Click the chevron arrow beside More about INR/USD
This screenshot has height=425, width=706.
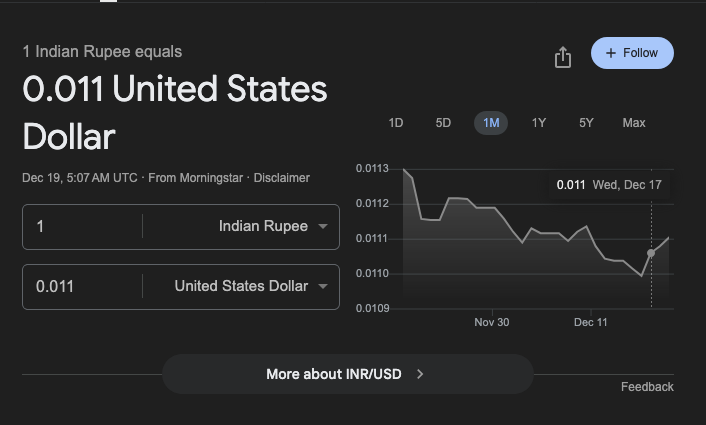coord(421,374)
